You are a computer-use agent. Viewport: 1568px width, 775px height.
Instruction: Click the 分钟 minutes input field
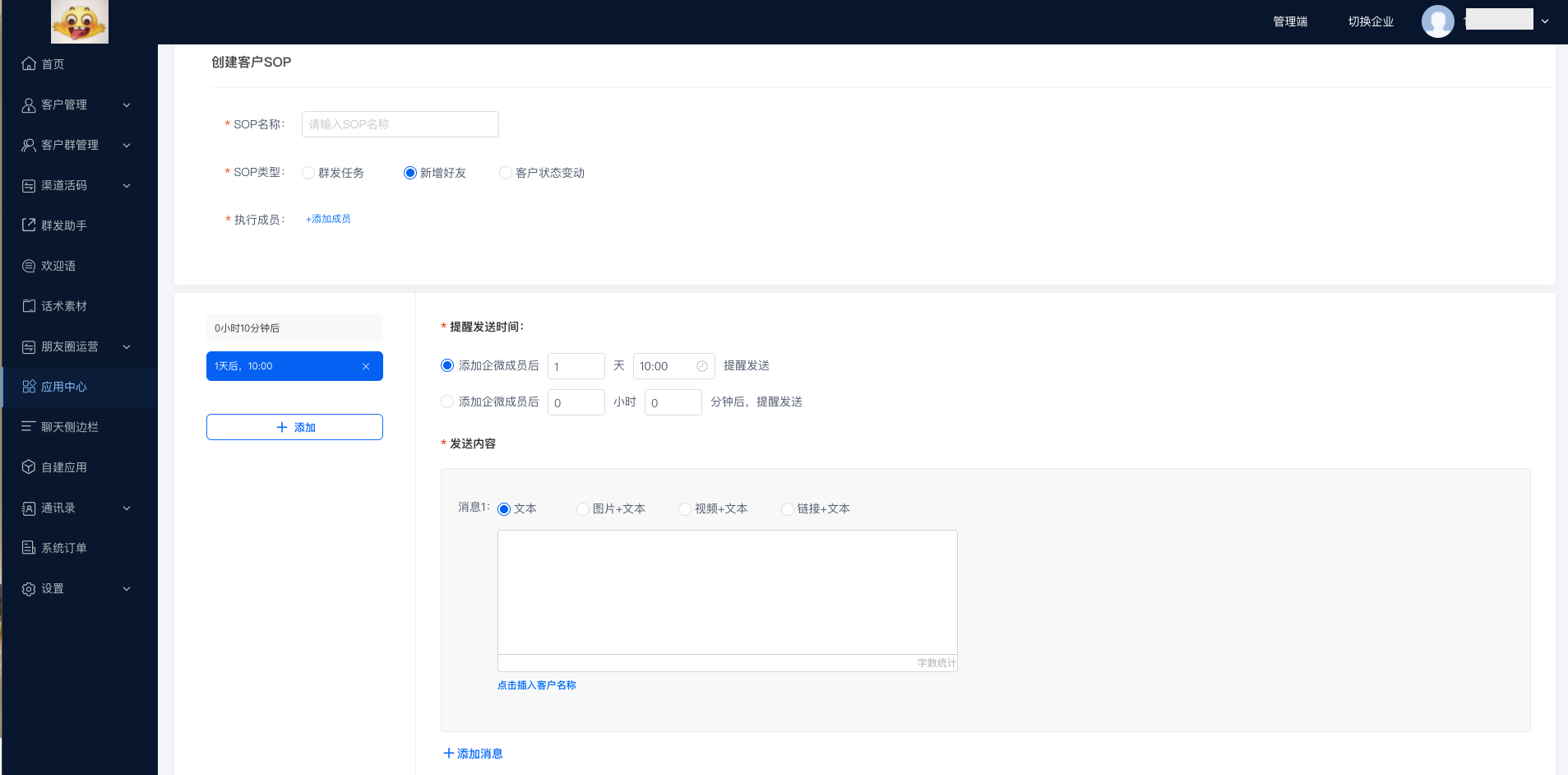coord(673,402)
